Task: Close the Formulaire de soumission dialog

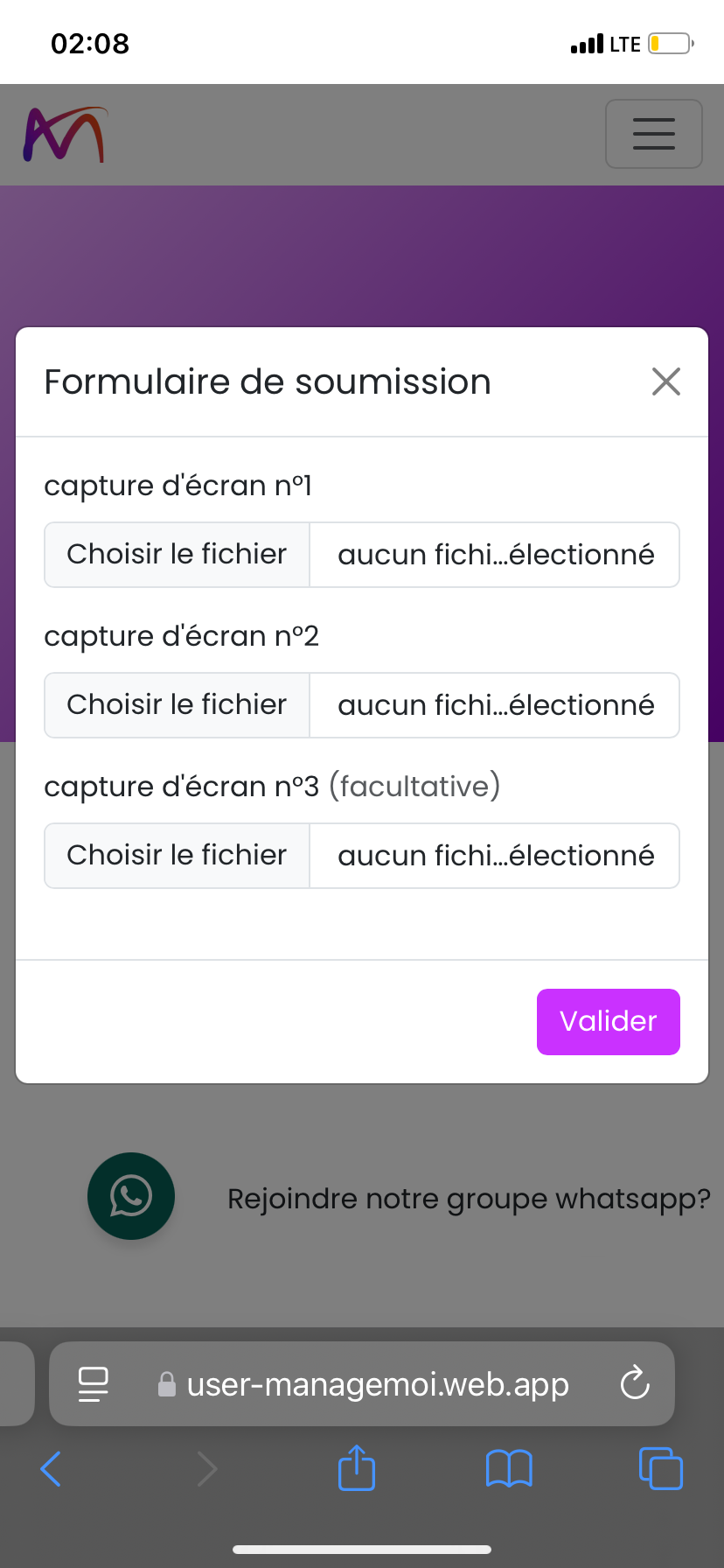Action: pyautogui.click(x=665, y=381)
